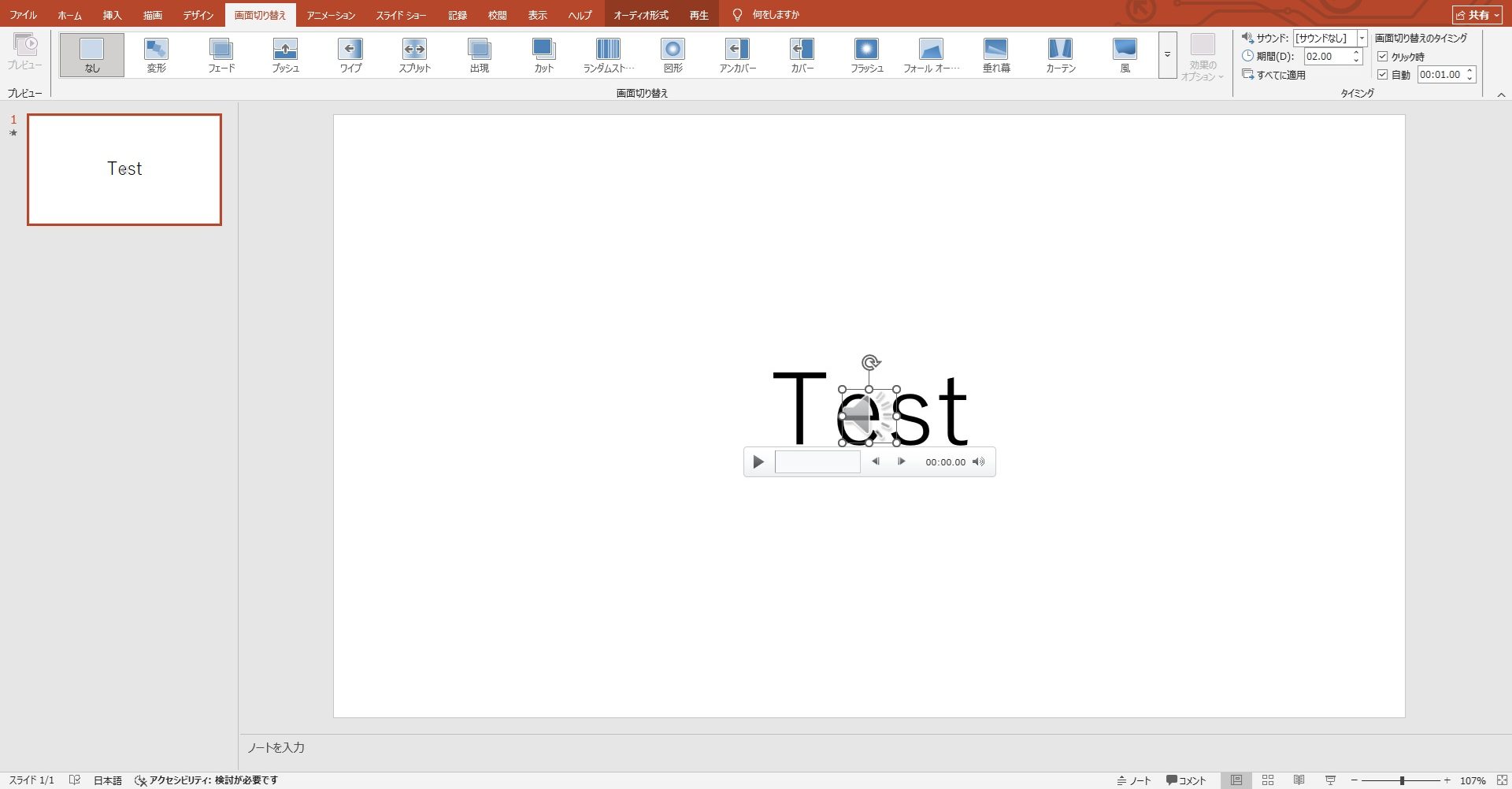Viewport: 1512px width, 789px height.
Task: Apply the フラッシュ transition
Action: [866, 54]
